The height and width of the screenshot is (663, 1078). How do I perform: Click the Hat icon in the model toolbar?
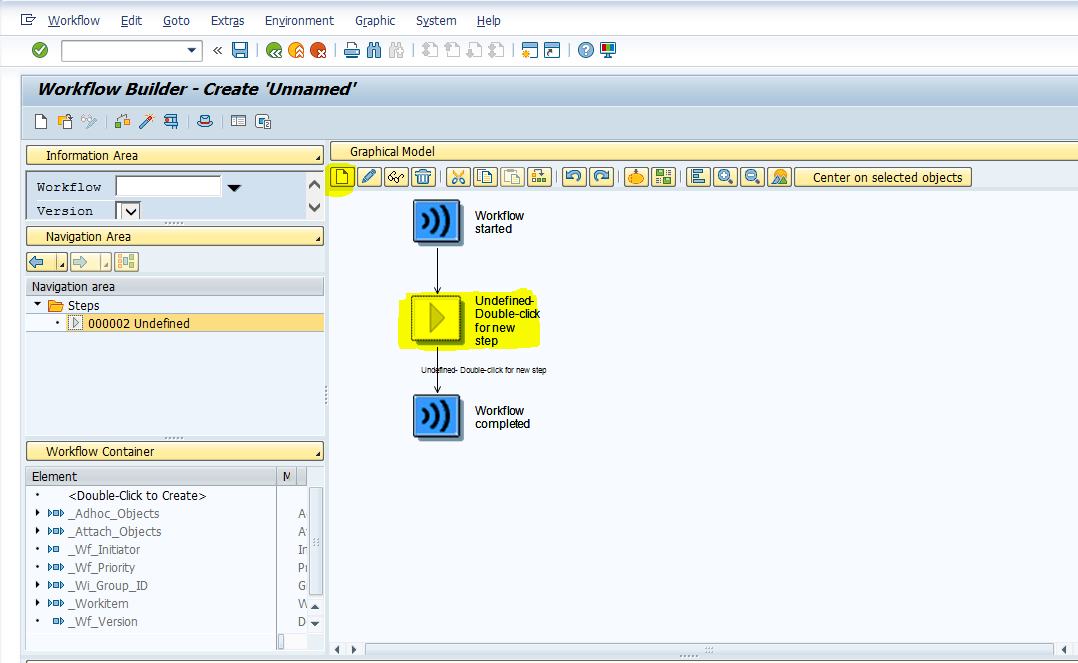635,177
